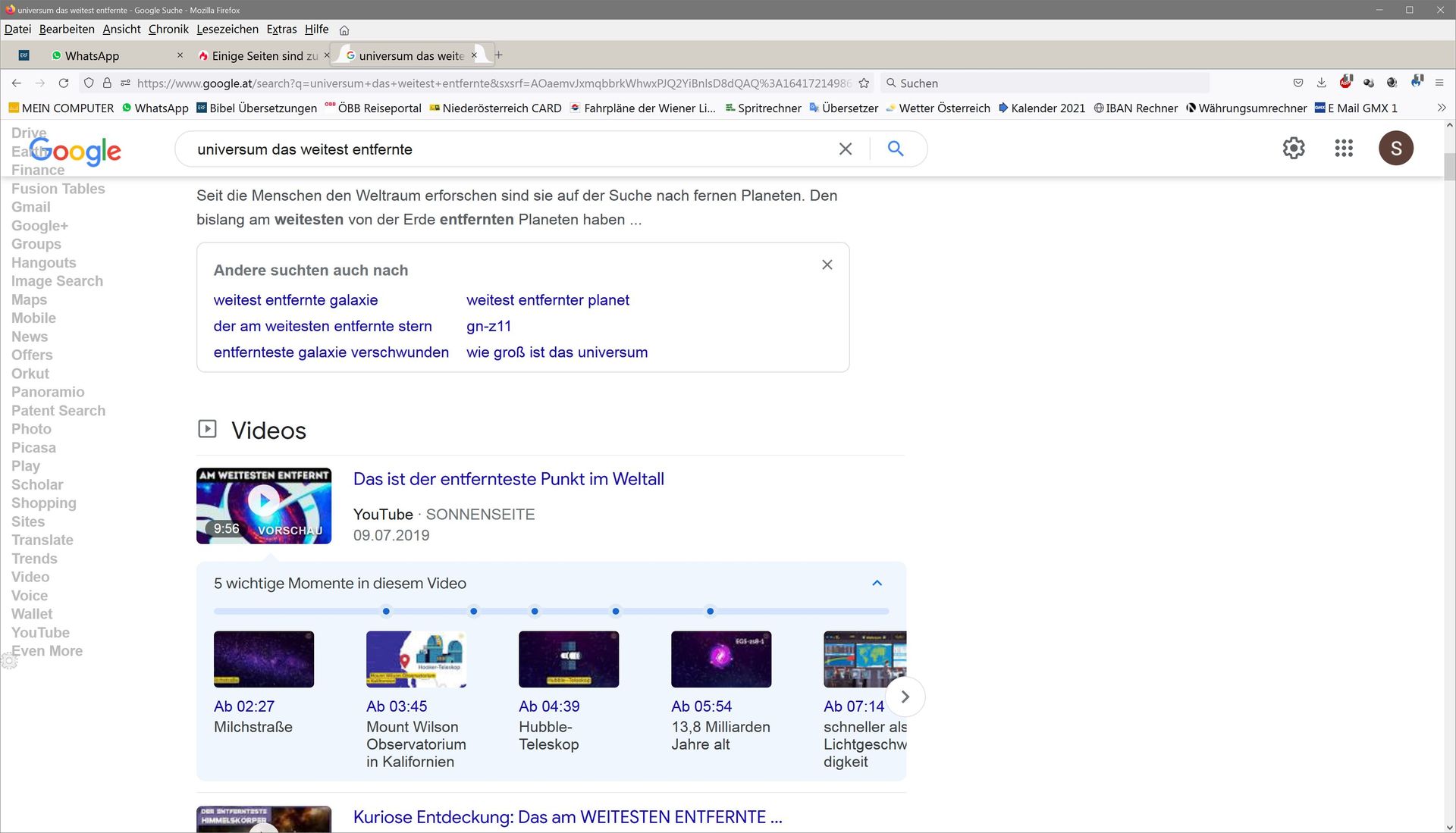Viewport: 1456px width, 833px height.
Task: Collapse the key moments video section
Action: 877,583
